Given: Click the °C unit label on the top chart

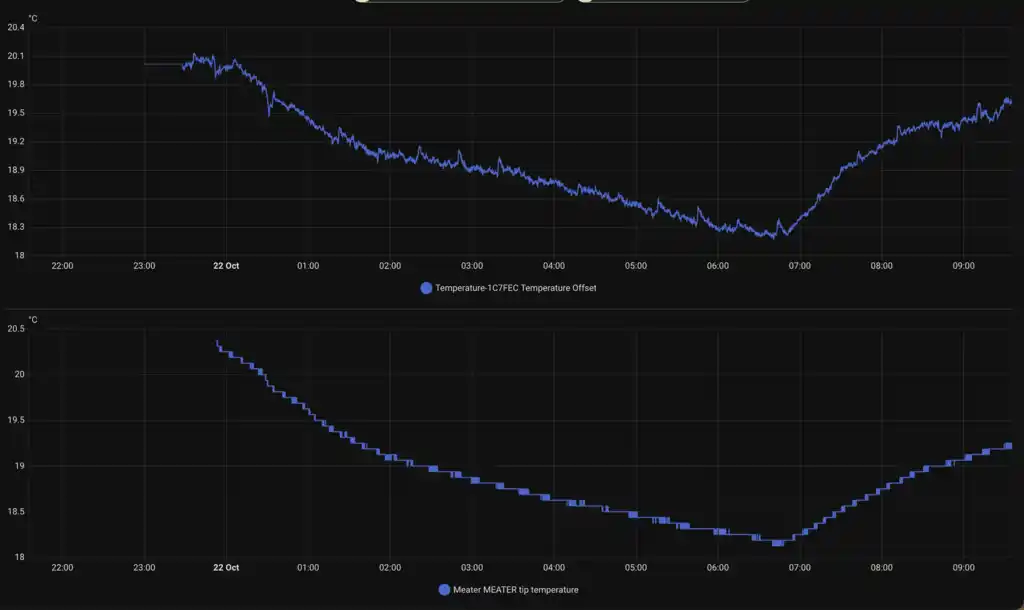Looking at the screenshot, I should [33, 16].
